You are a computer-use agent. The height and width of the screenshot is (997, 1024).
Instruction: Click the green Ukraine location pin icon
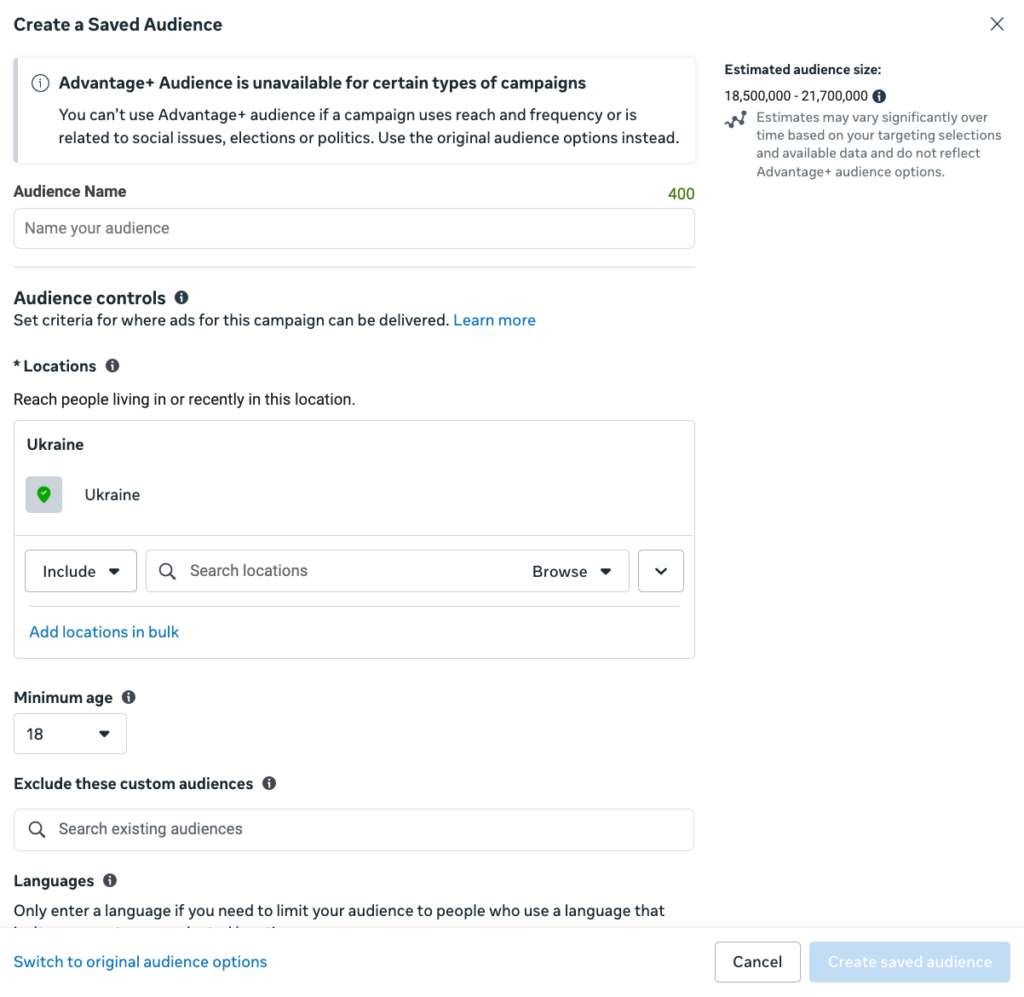click(x=44, y=495)
